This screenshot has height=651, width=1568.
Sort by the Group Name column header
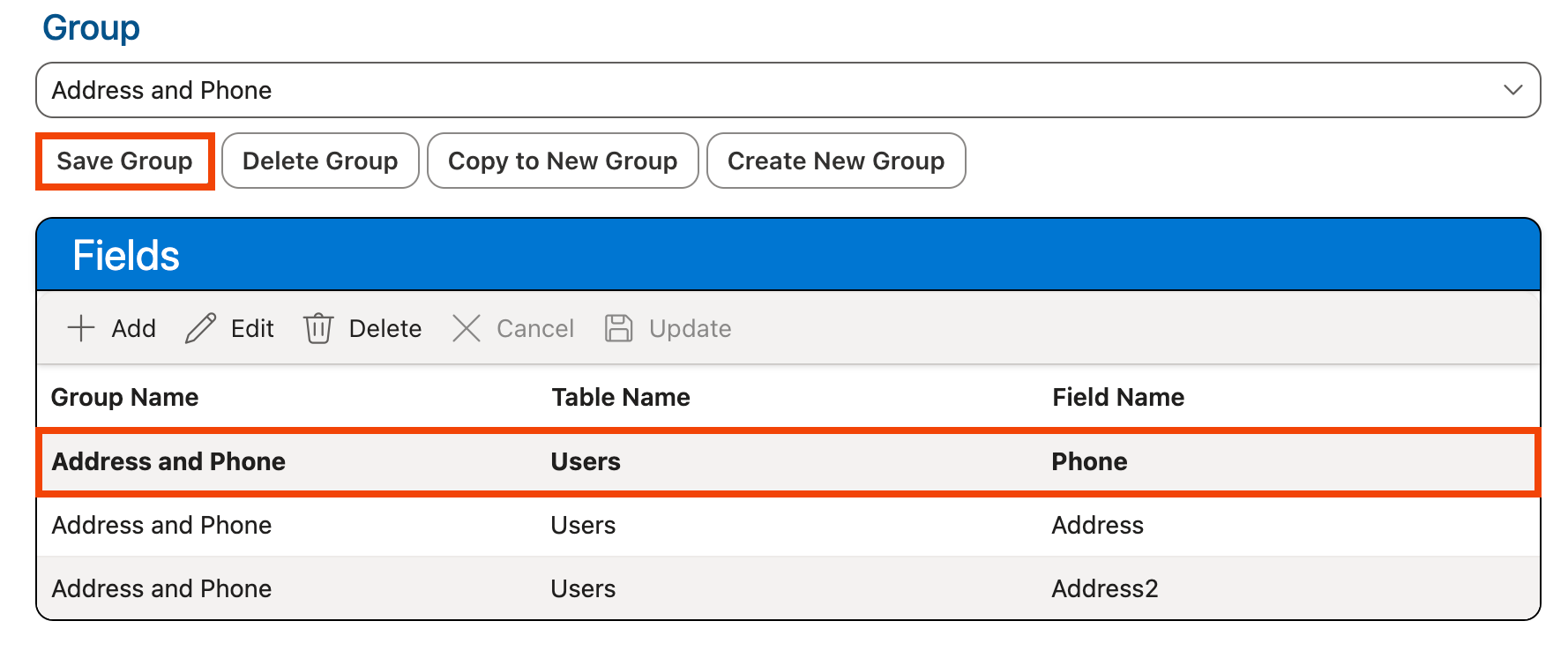pyautogui.click(x=124, y=397)
